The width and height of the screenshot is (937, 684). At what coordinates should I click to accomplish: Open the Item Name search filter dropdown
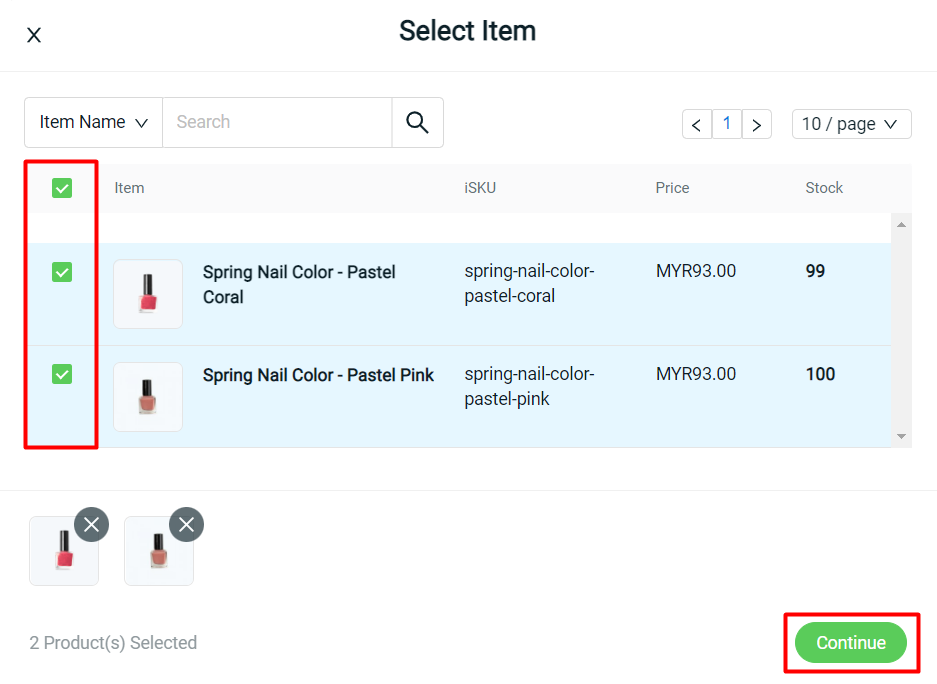click(x=92, y=121)
